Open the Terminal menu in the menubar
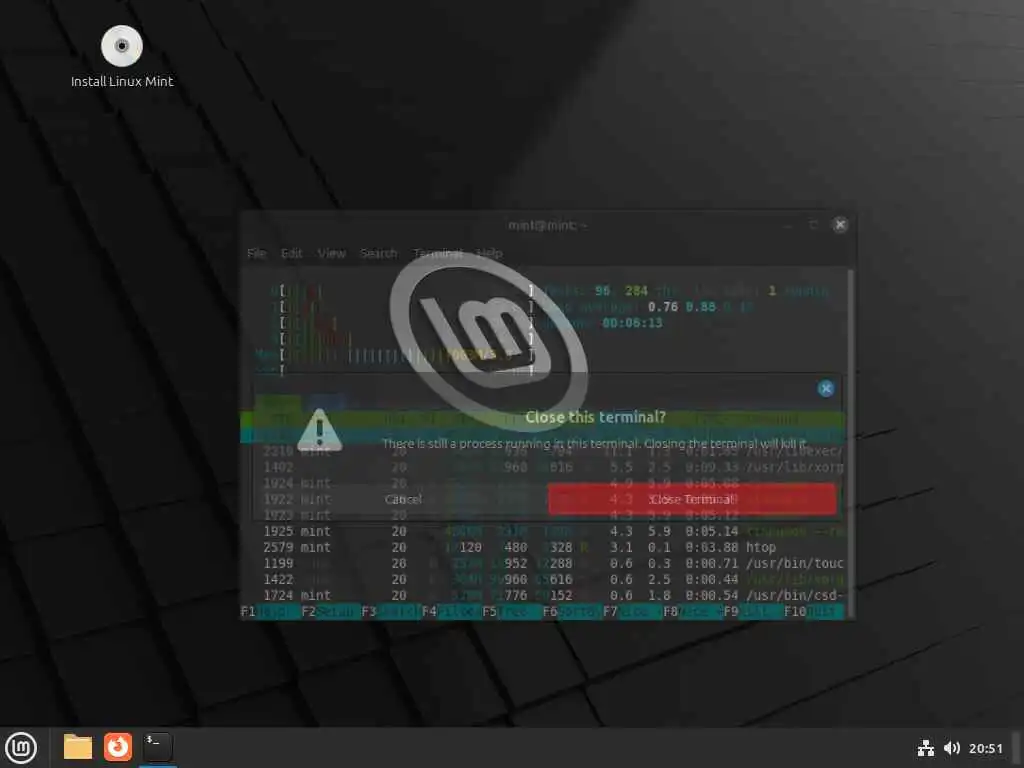 [x=437, y=253]
